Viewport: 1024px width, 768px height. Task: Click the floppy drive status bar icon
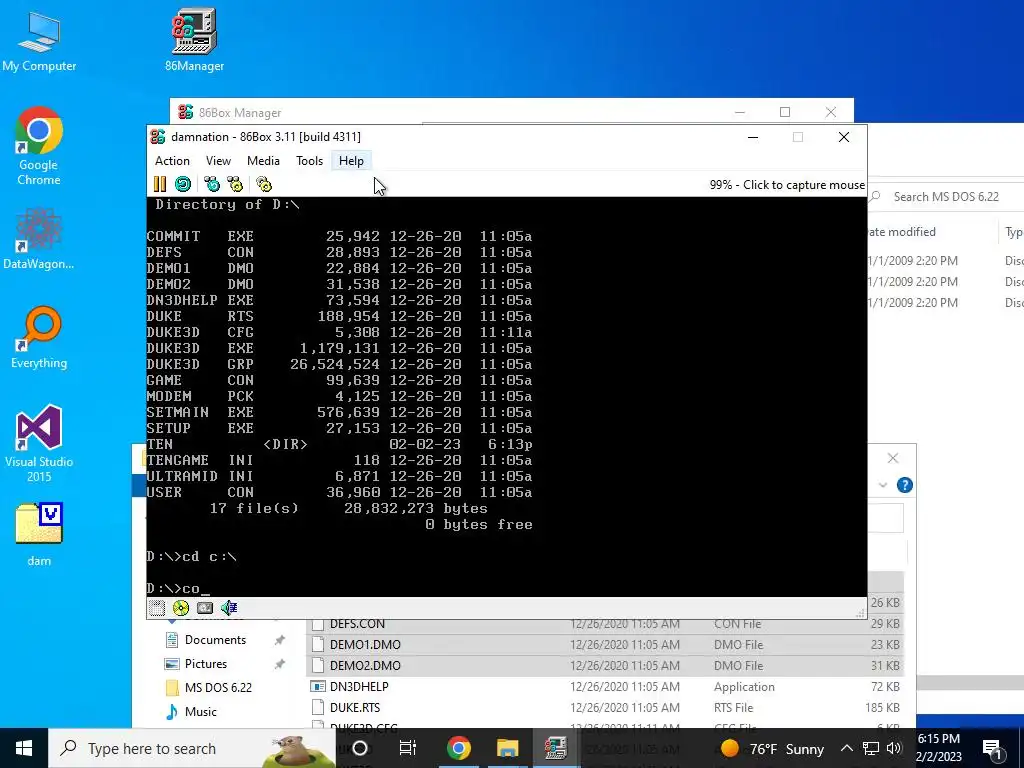(x=157, y=608)
